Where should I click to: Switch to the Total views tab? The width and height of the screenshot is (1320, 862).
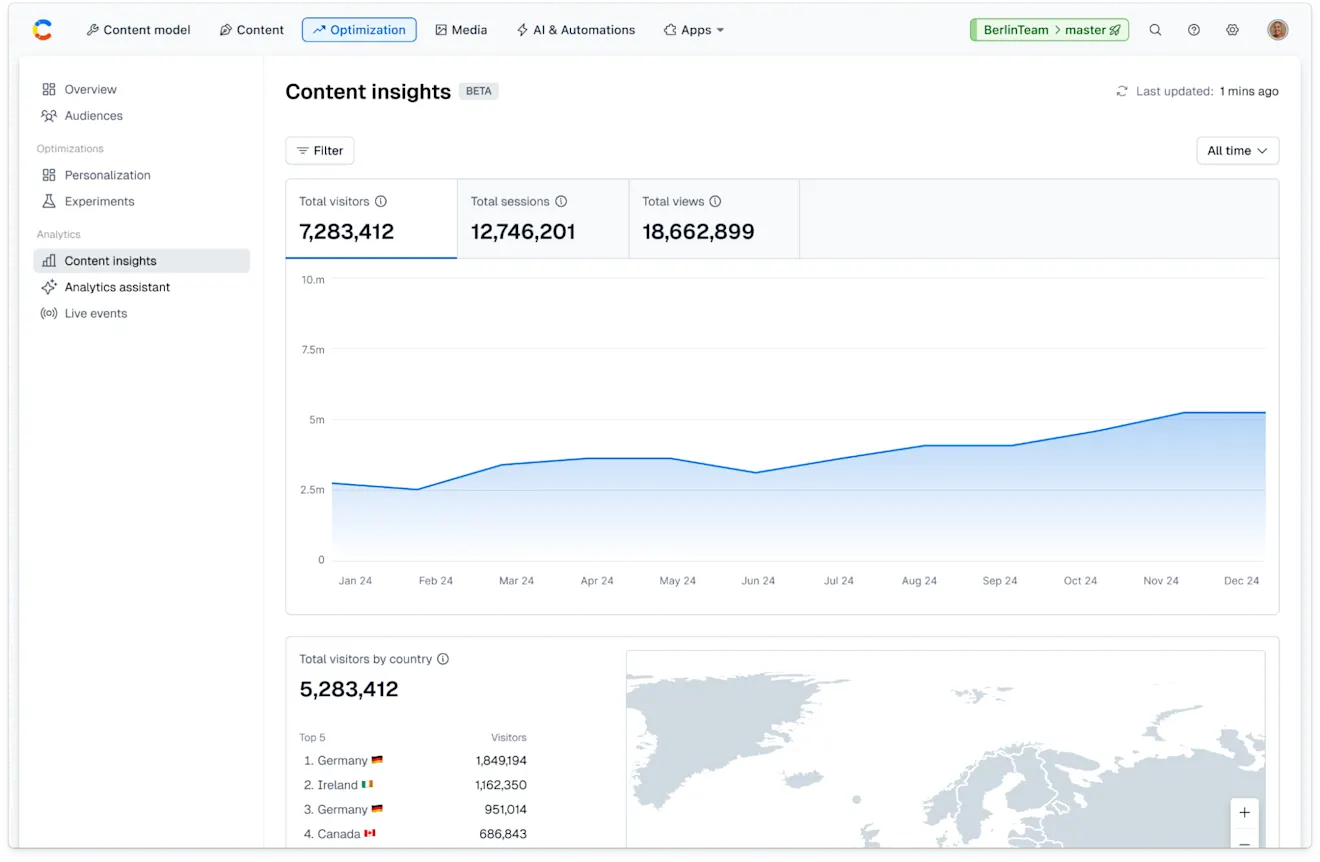pyautogui.click(x=713, y=219)
